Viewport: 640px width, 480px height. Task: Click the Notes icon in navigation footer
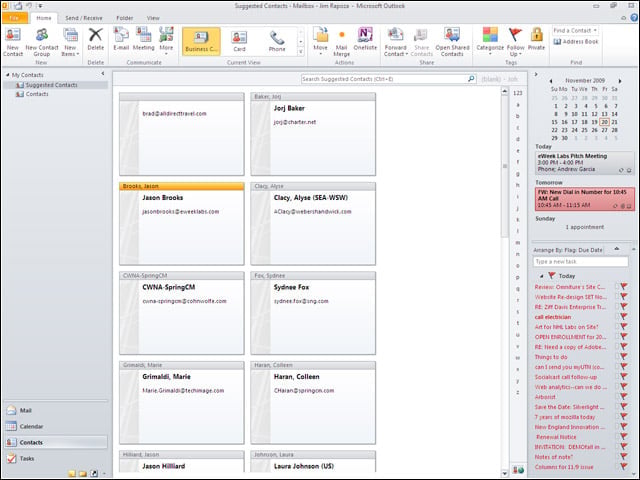(72, 473)
